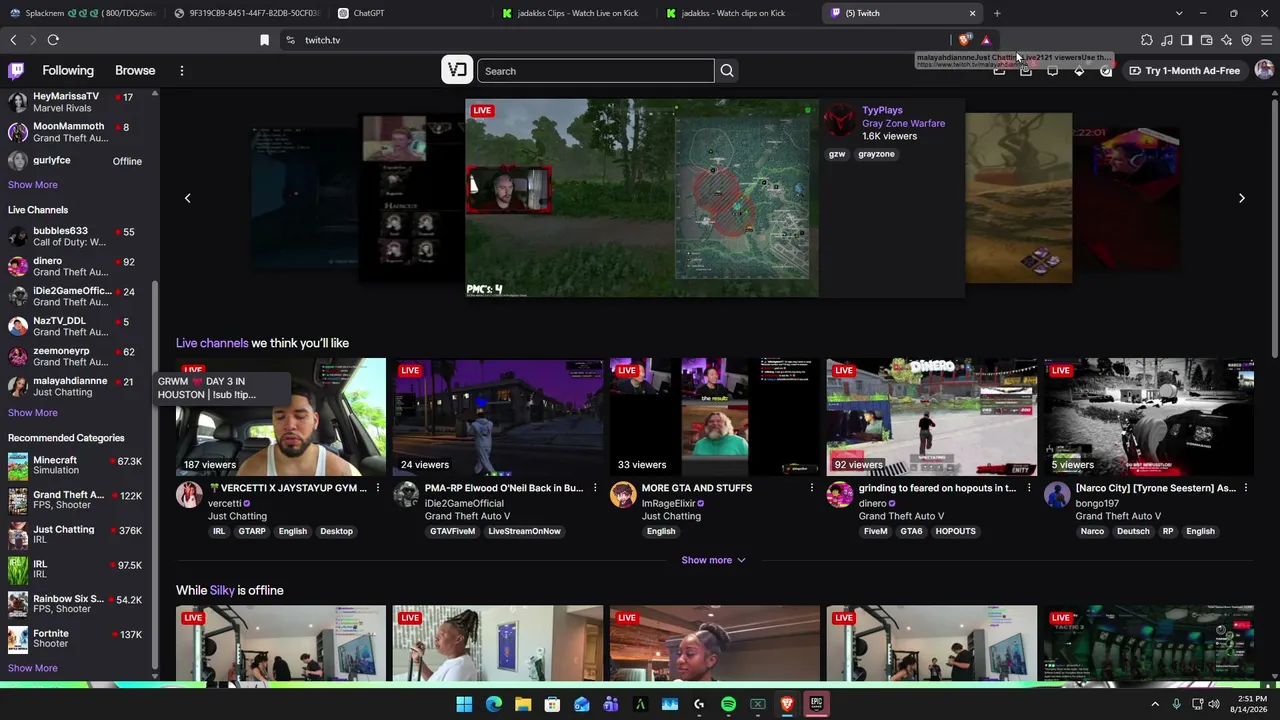Click the Brave Rewards triangle icon
This screenshot has height=720, width=1280.
pyautogui.click(x=986, y=40)
